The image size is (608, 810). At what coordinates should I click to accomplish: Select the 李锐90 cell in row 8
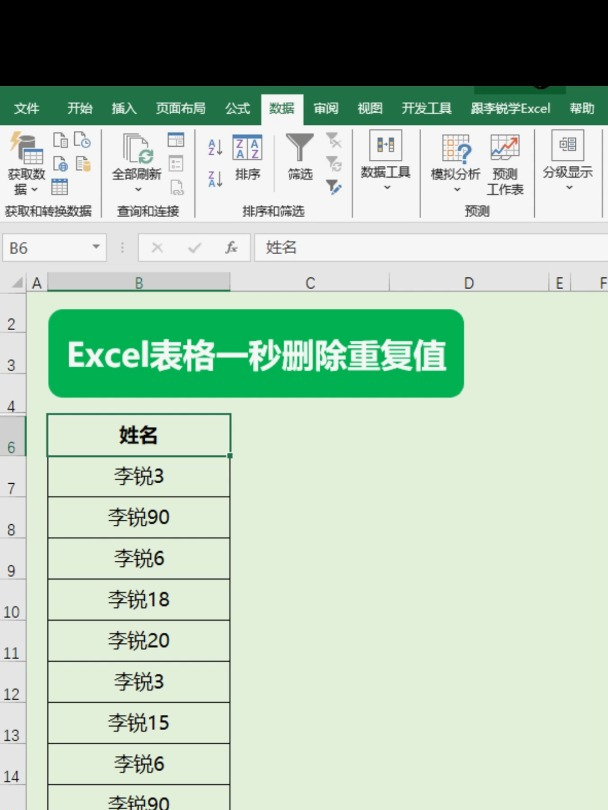click(138, 518)
